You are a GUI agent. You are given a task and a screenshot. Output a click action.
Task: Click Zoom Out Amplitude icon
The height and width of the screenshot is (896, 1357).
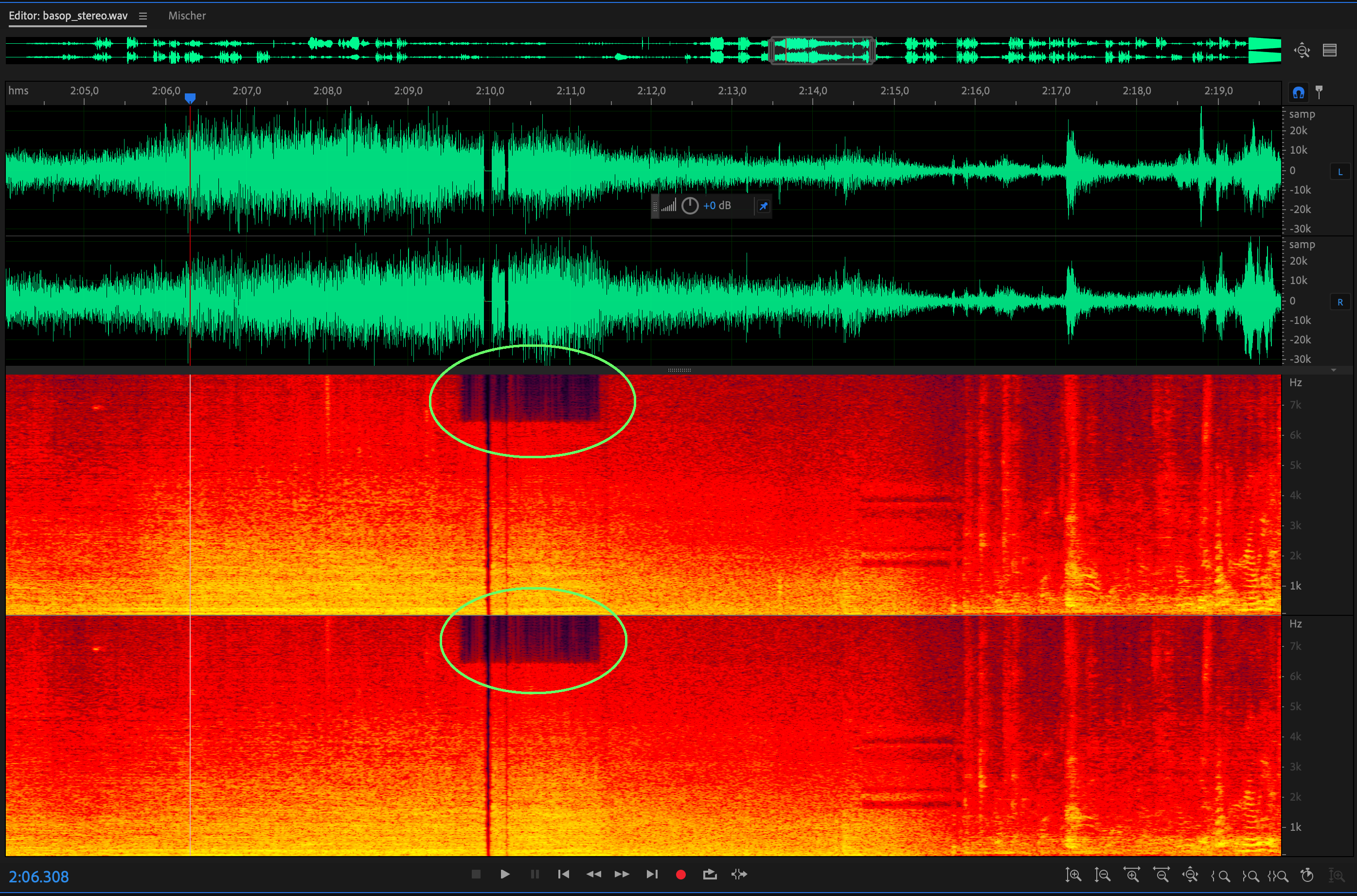[1102, 875]
